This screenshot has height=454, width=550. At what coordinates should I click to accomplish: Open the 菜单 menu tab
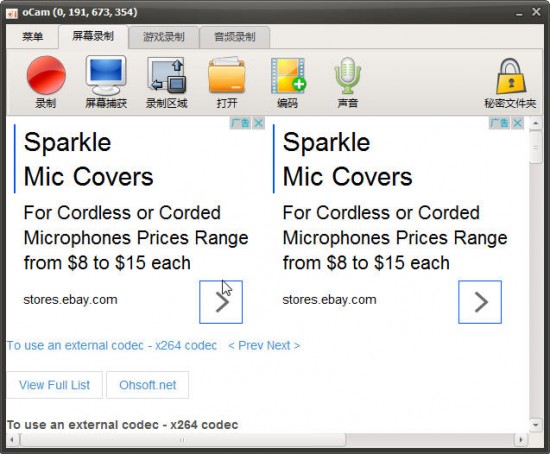point(33,36)
